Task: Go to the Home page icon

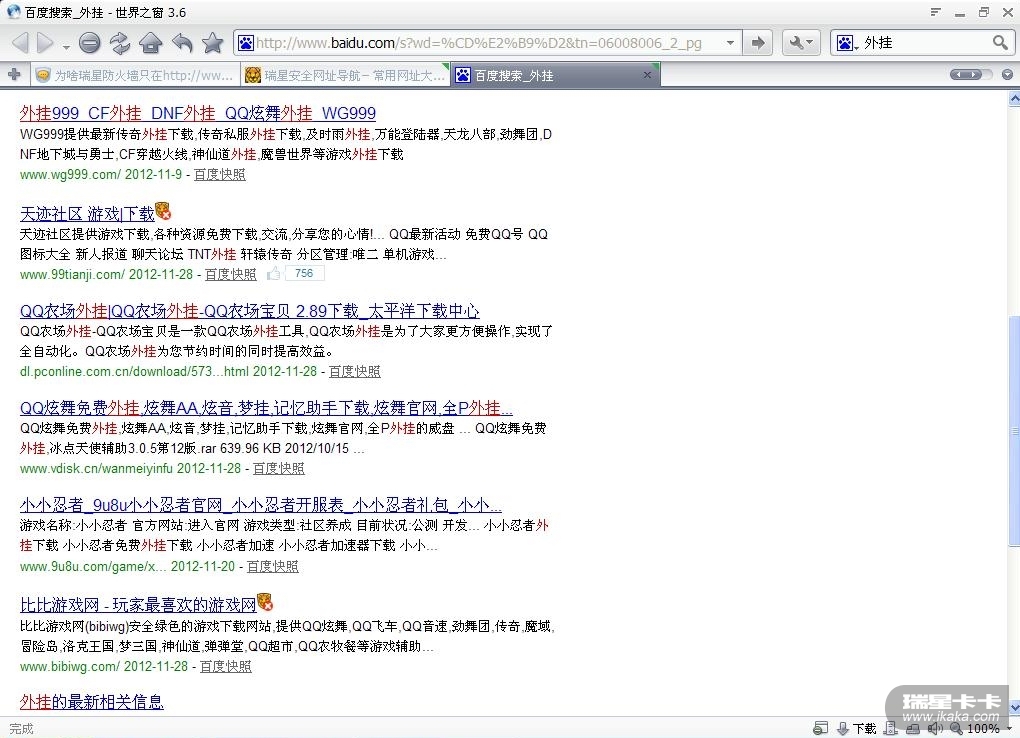Action: [x=150, y=43]
